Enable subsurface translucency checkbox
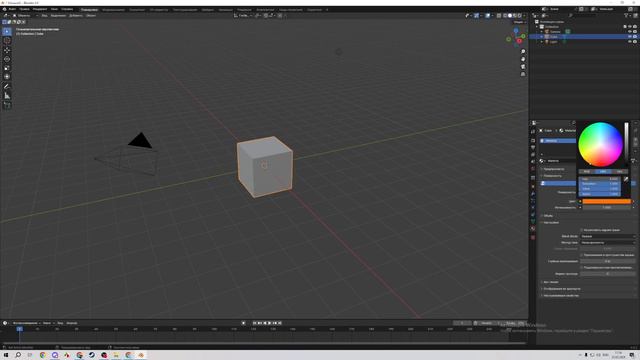Screen dimensions: 640x360 (x=582, y=267)
